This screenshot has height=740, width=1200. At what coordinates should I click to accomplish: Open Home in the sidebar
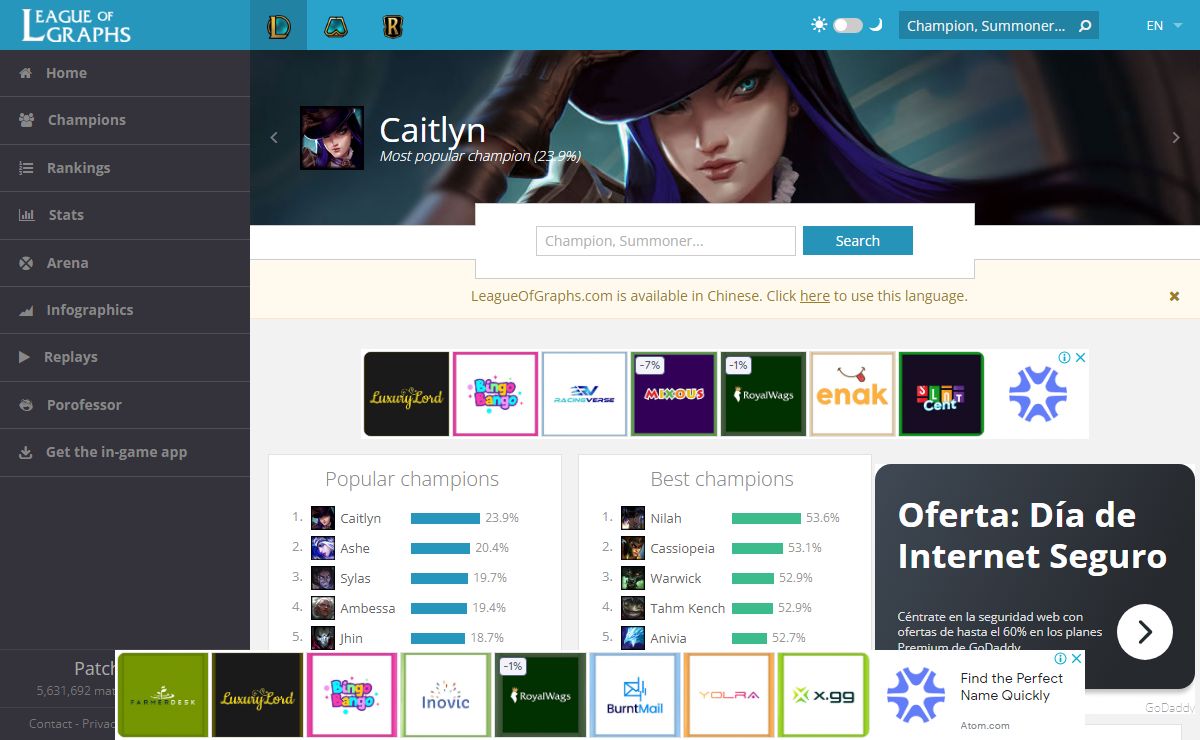125,73
